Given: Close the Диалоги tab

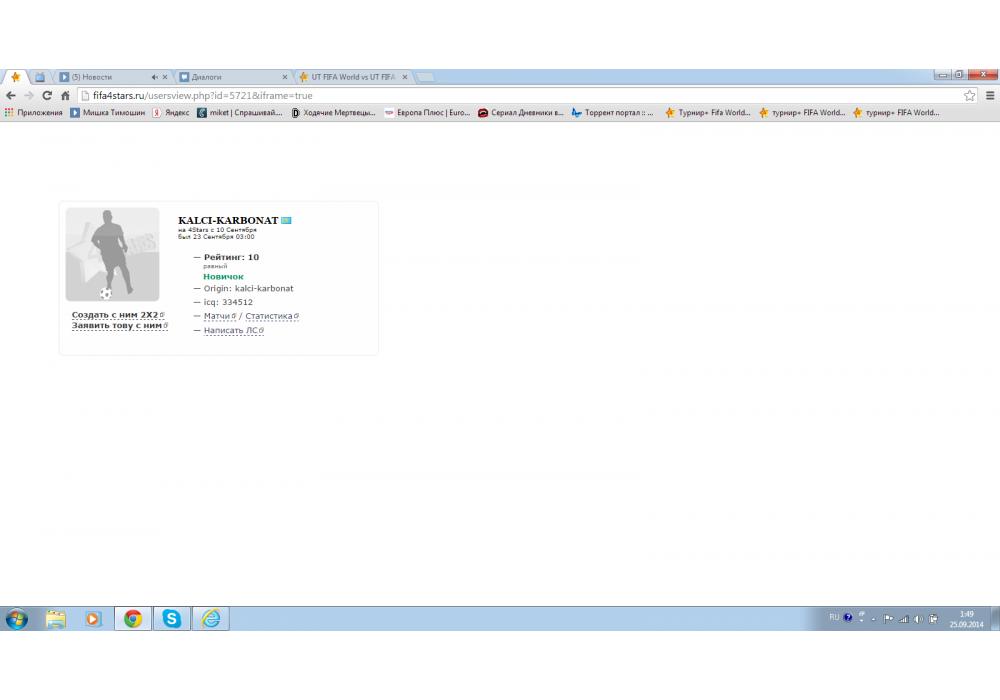Looking at the screenshot, I should pyautogui.click(x=285, y=77).
